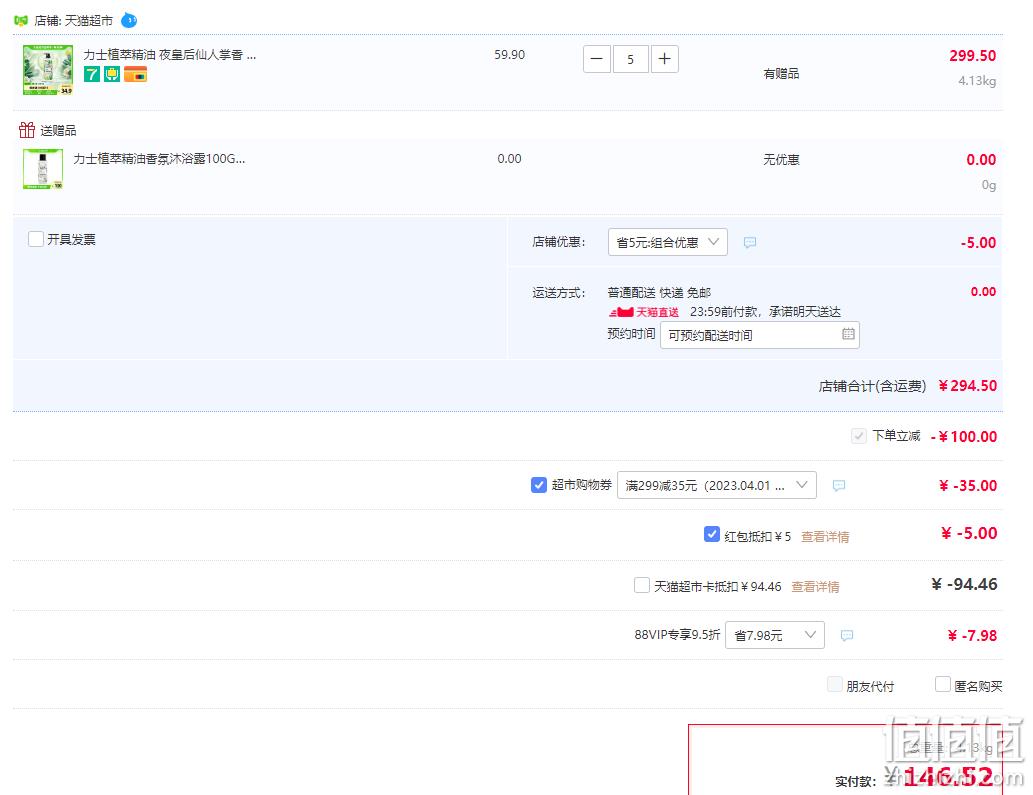Open the 力士植萃精油 夜皇后仙人掌香 product title
This screenshot has width=1033, height=795.
(170, 55)
